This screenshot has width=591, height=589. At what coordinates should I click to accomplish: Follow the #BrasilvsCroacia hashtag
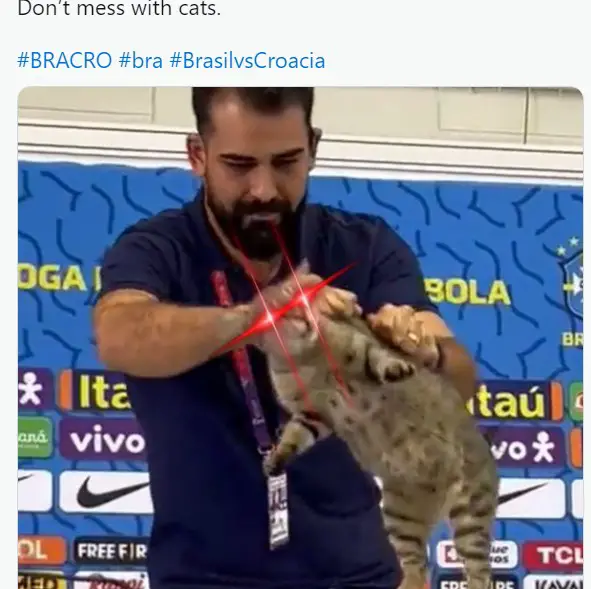(247, 60)
